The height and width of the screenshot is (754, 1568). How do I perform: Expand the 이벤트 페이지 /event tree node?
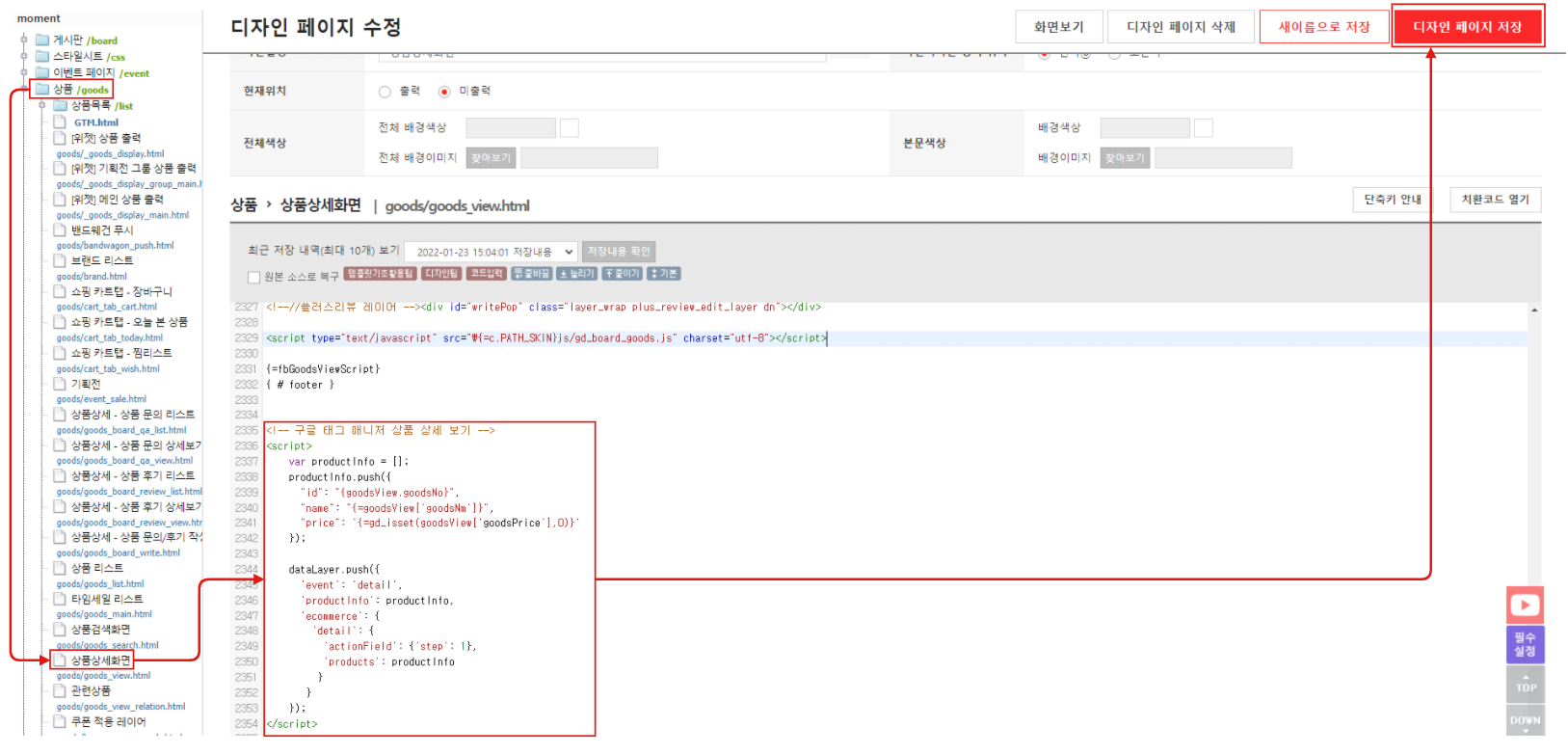tap(24, 72)
